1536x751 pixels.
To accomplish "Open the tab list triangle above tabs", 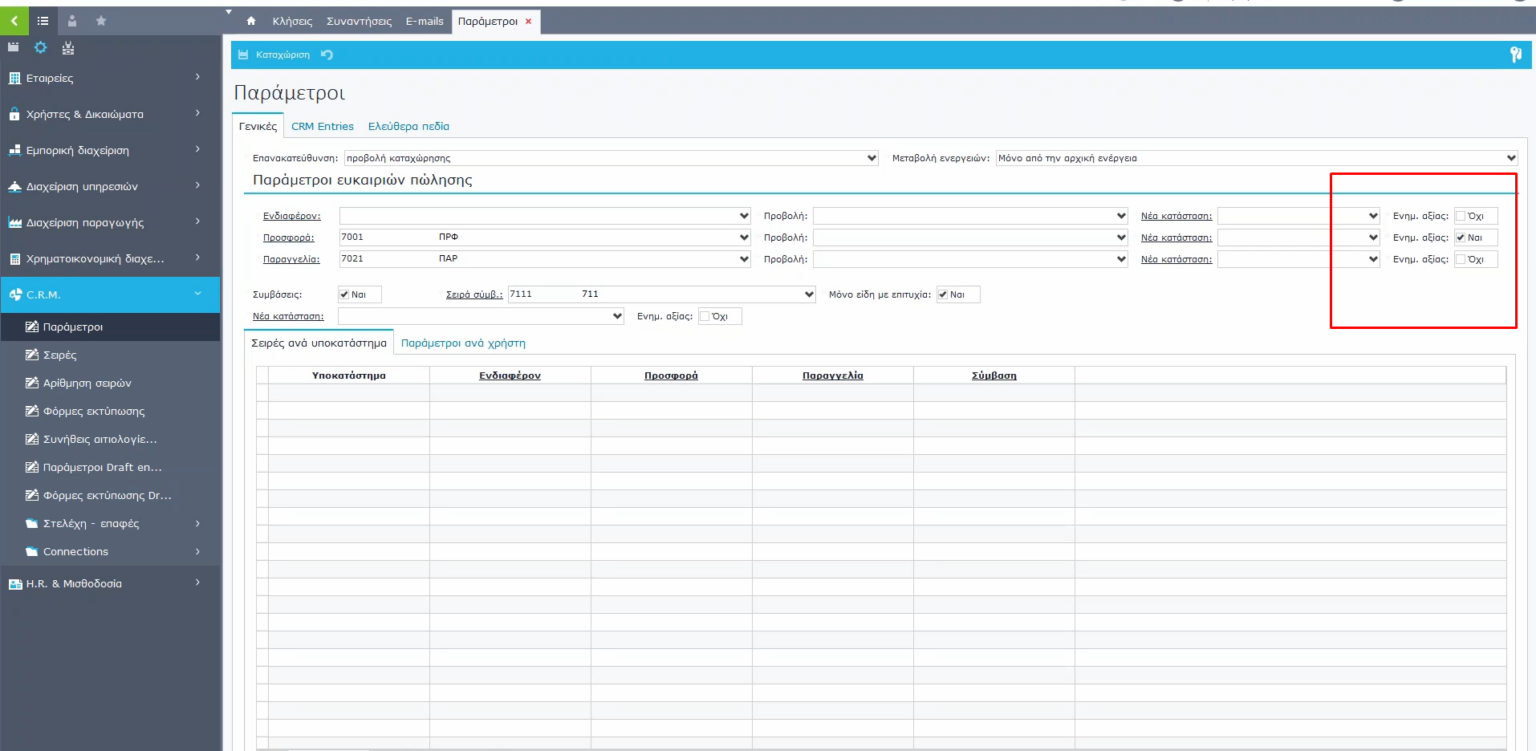I will (229, 11).
